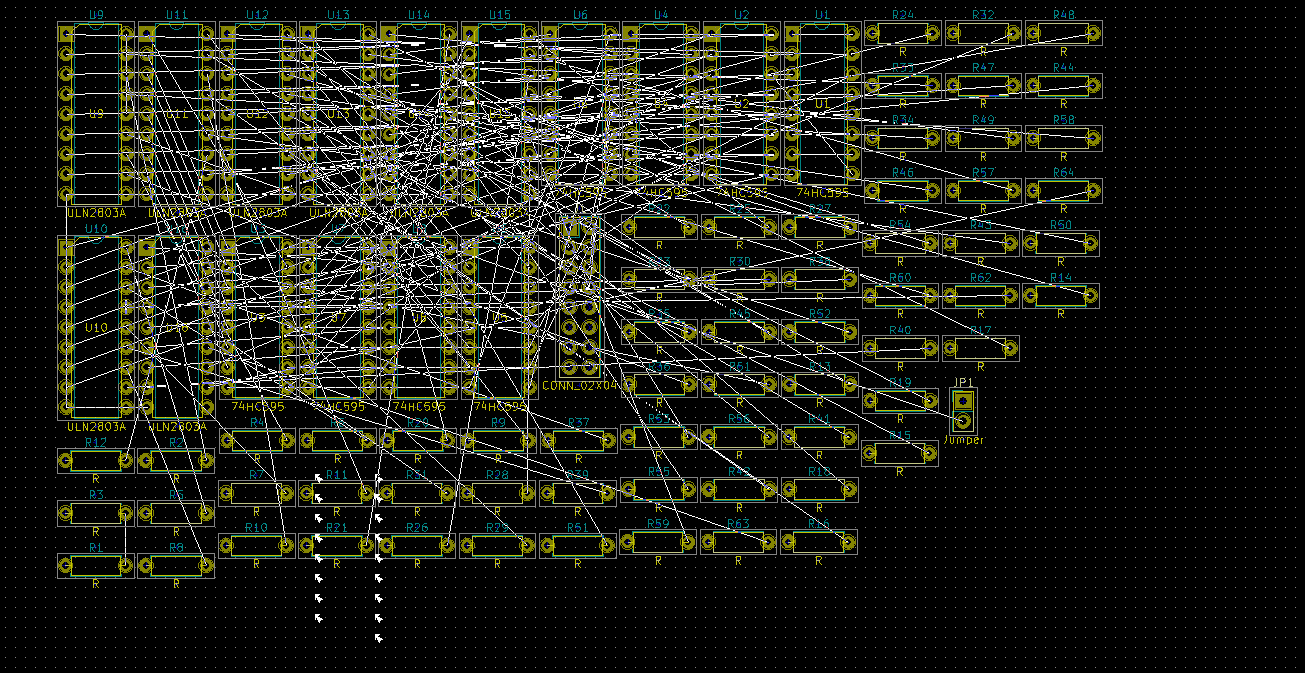Click the 'U14' reference label at top

[x=419, y=15]
